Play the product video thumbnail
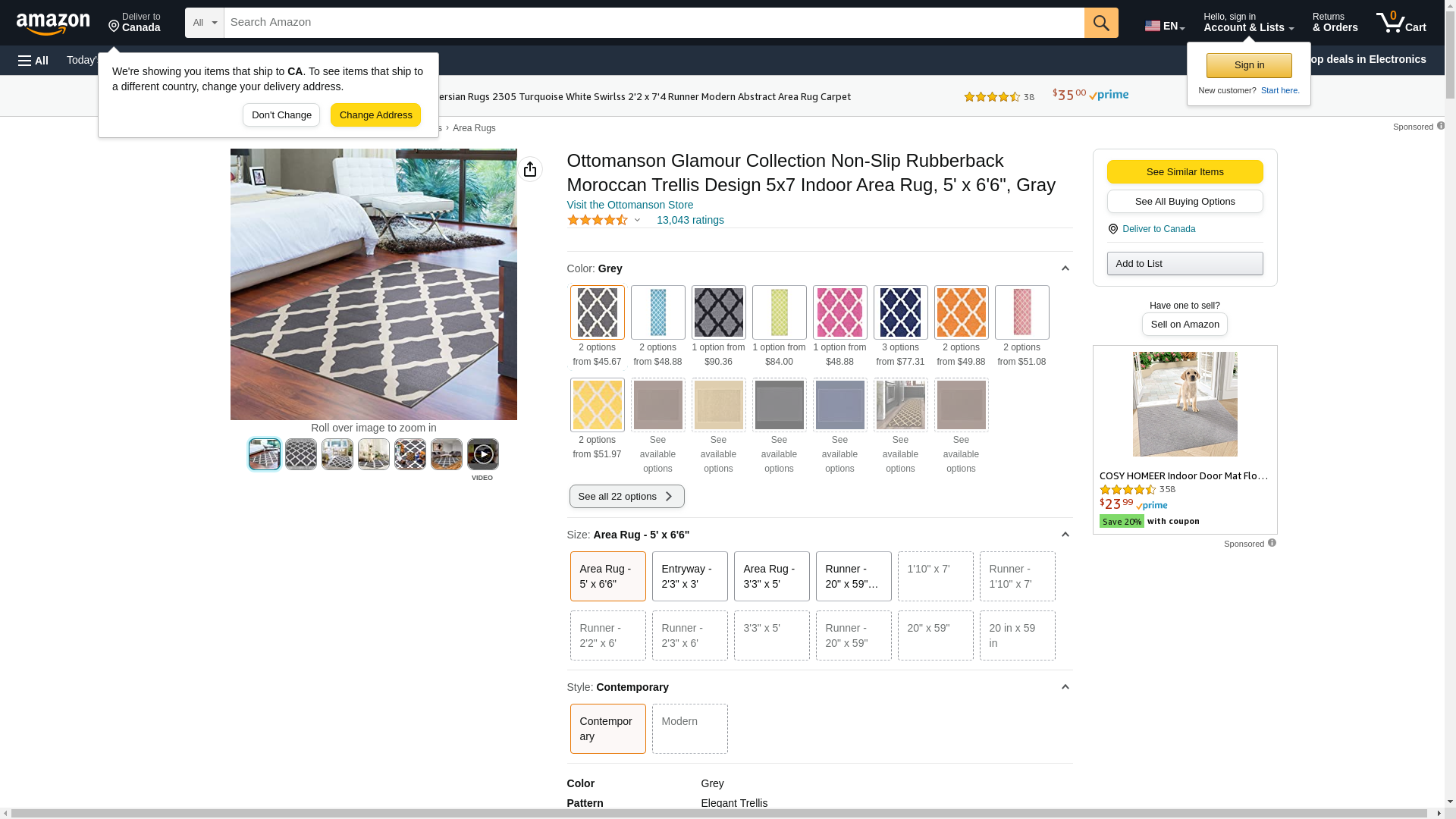Screen dimensions: 1456x819 (x=482, y=454)
